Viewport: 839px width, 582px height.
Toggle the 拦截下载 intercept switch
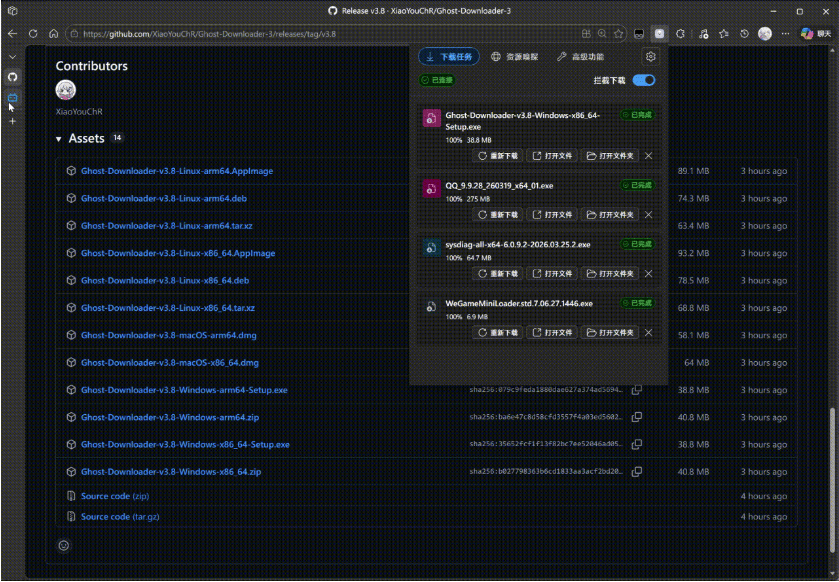point(644,80)
